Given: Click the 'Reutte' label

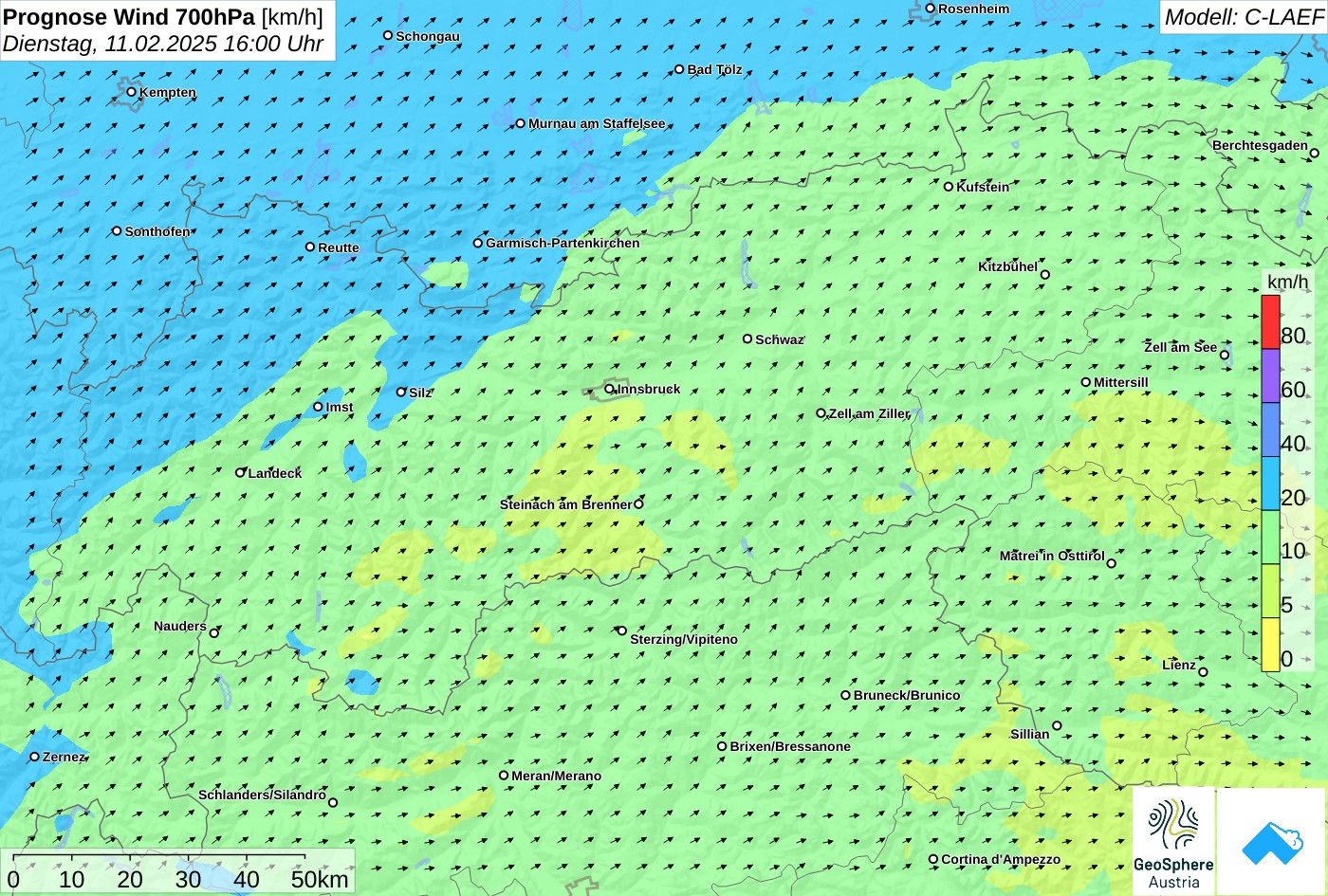Looking at the screenshot, I should tap(339, 247).
